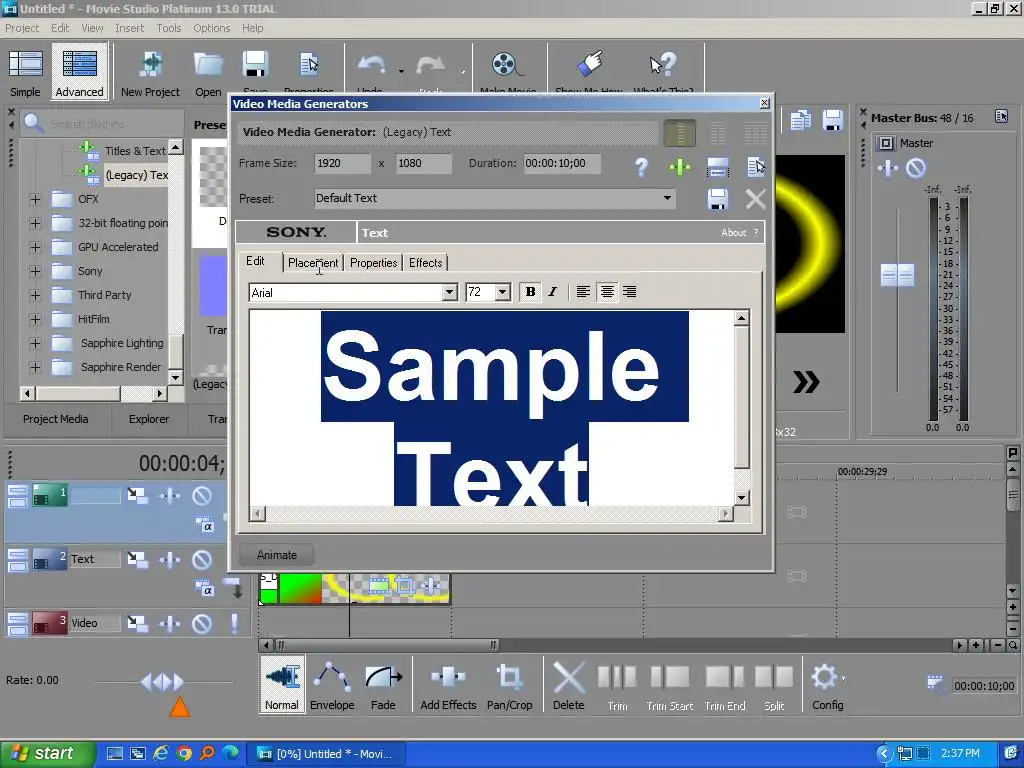Viewport: 1024px width, 768px height.
Task: Open the Undo history dropdown arrow
Action: pyautogui.click(x=401, y=71)
